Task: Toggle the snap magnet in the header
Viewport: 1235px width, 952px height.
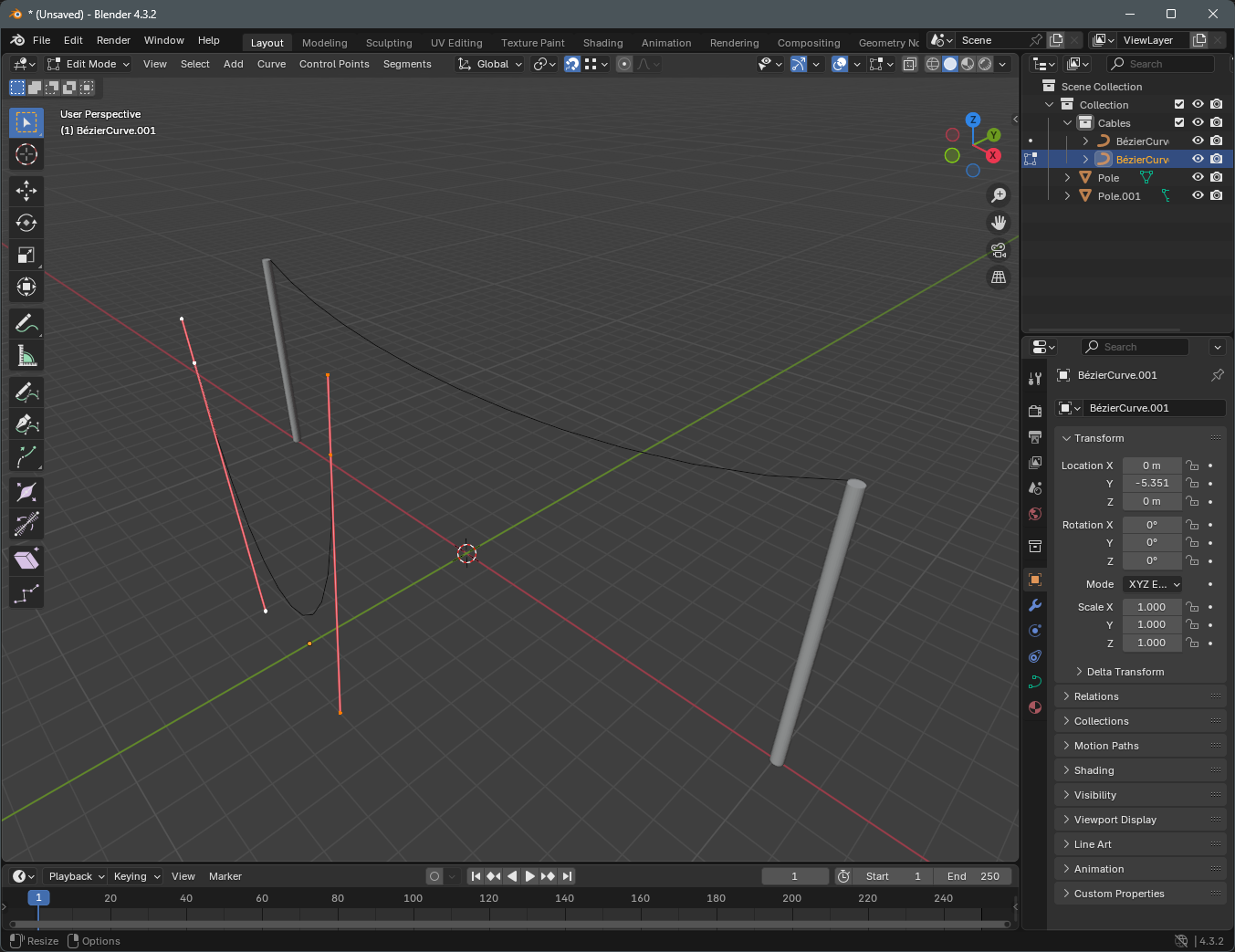Action: (571, 64)
